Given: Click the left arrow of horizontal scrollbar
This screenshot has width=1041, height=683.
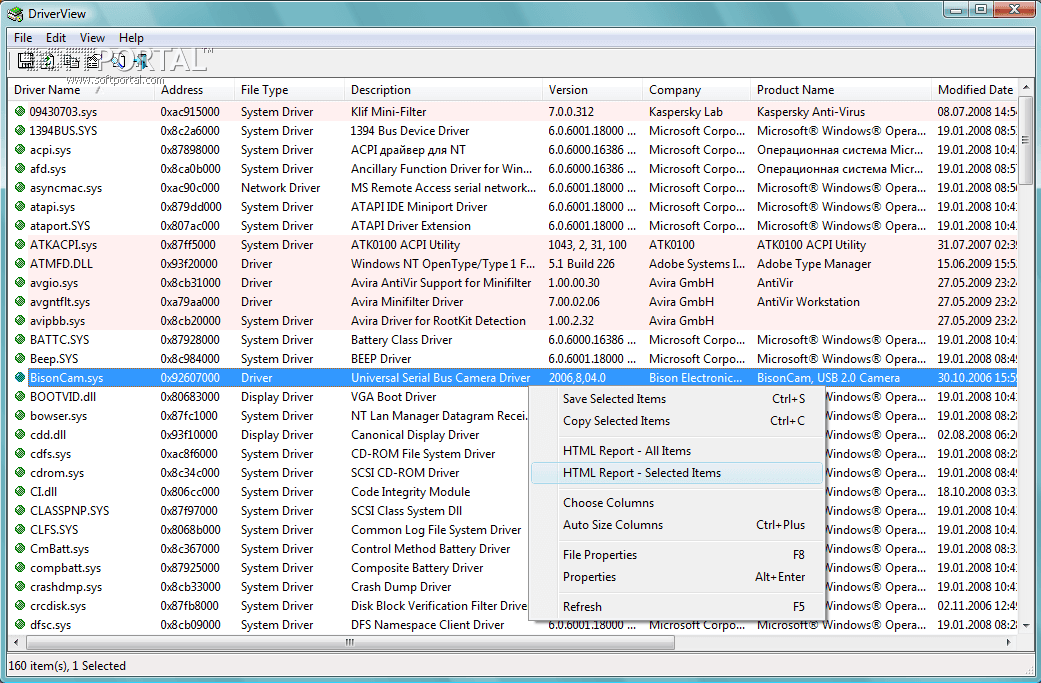Looking at the screenshot, I should [x=17, y=643].
